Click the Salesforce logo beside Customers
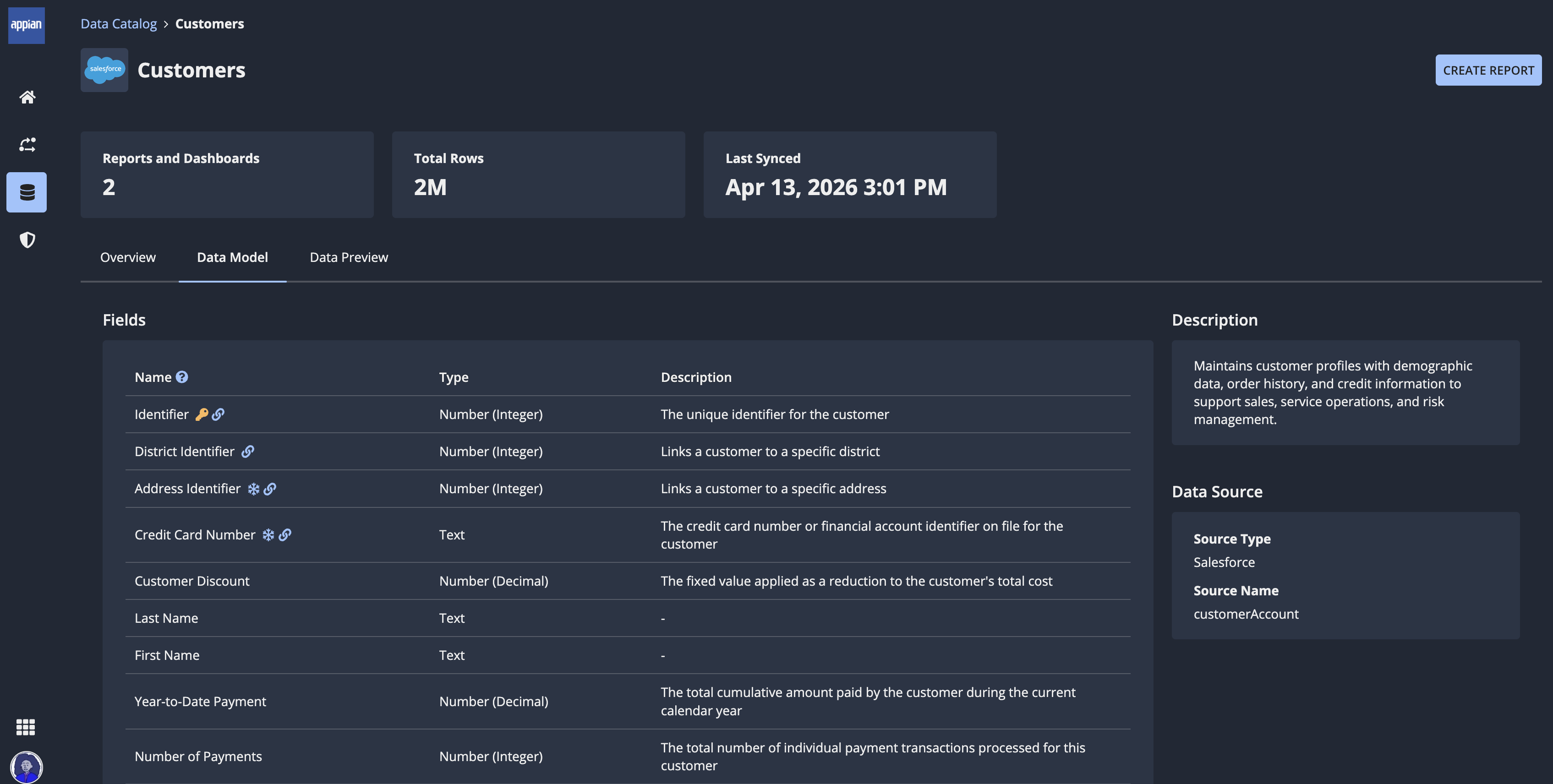Image resolution: width=1553 pixels, height=784 pixels. [104, 70]
